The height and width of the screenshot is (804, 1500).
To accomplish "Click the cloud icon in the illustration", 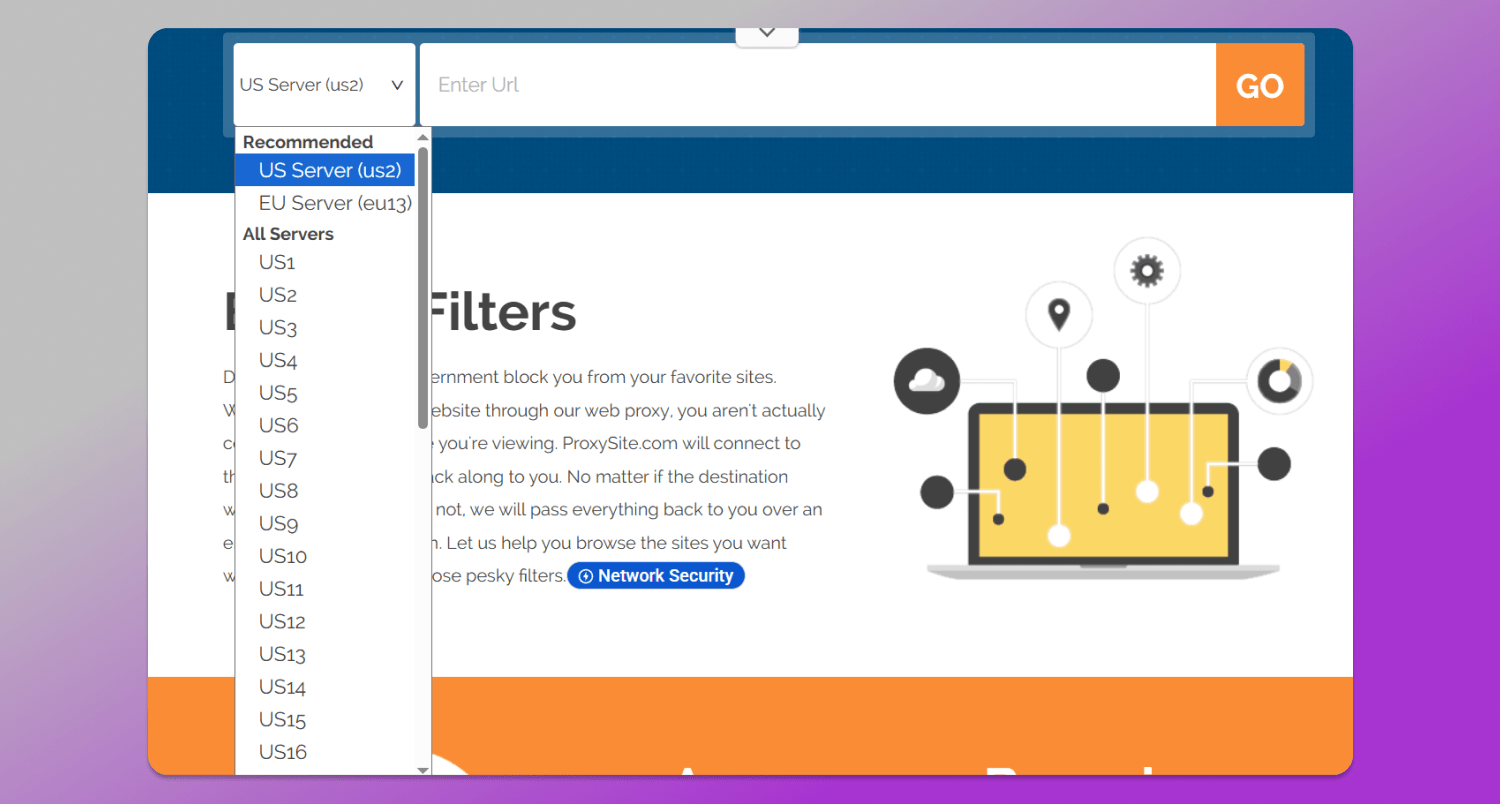I will tap(926, 381).
